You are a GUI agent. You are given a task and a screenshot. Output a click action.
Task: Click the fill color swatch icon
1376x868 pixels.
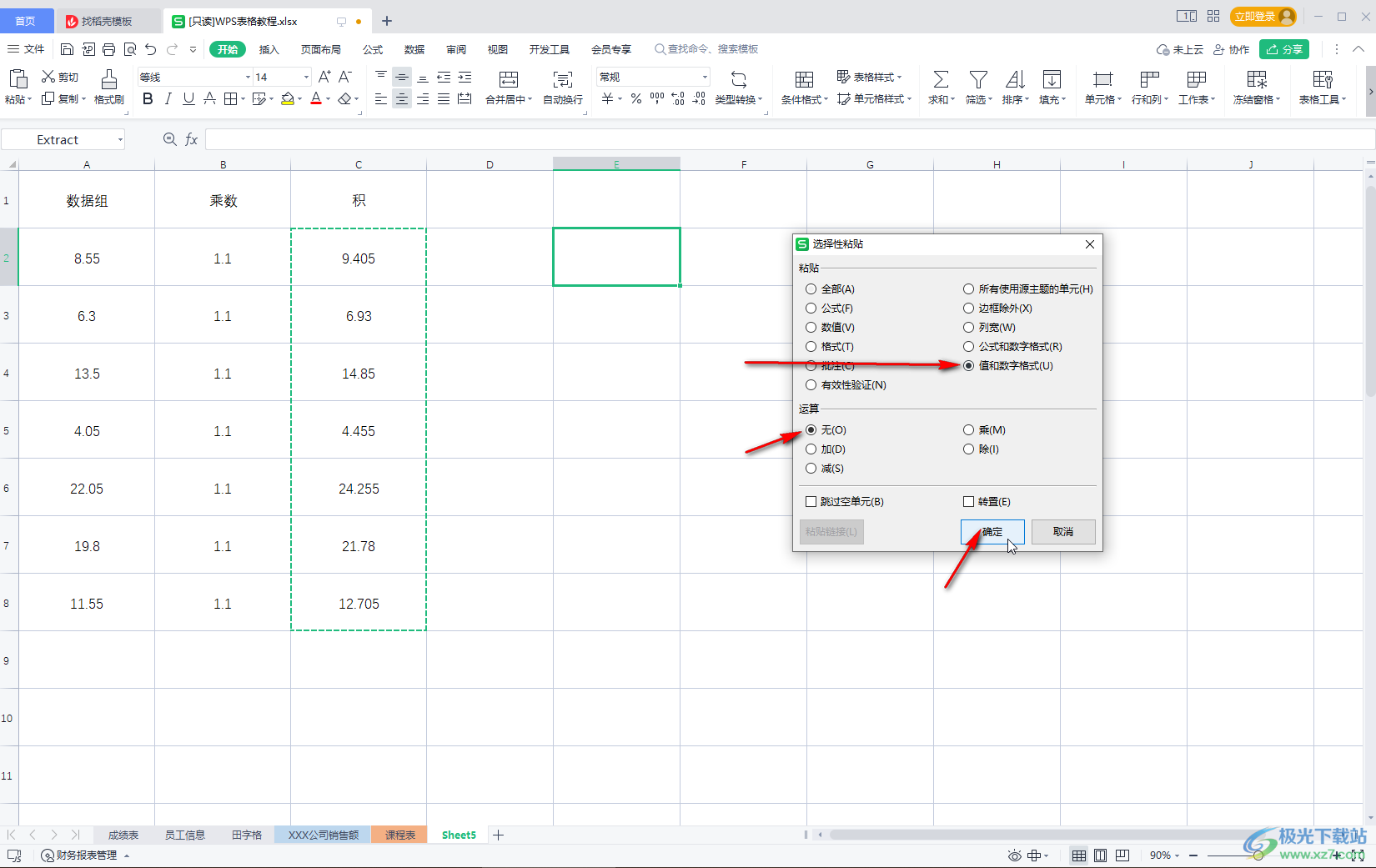pos(288,99)
